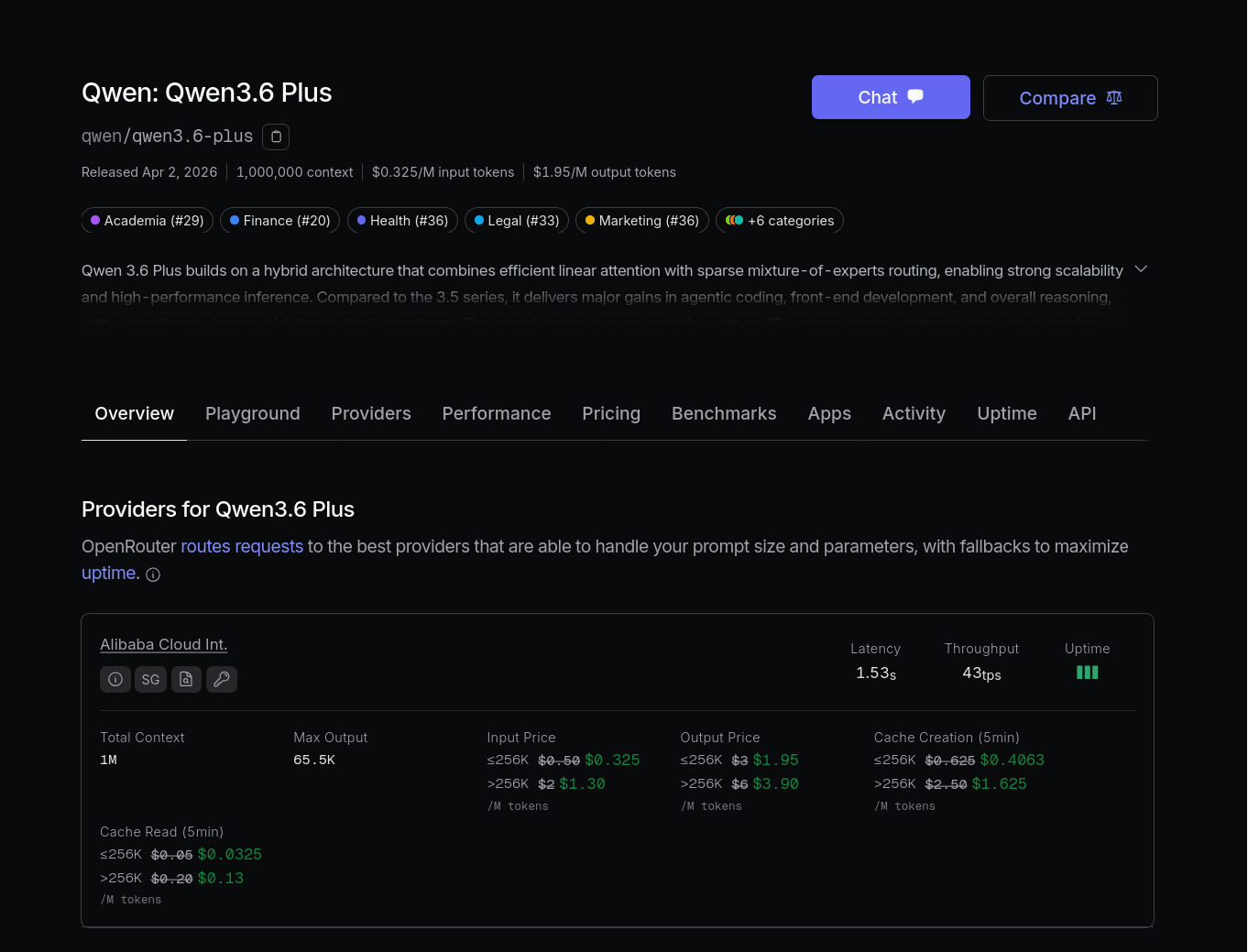The width and height of the screenshot is (1248, 952).
Task: Select the Legal (#33) category tag
Action: click(x=517, y=221)
